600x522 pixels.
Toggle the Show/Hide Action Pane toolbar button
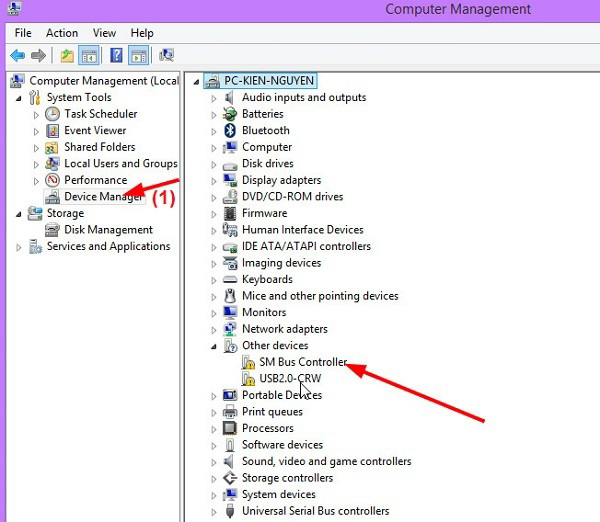[139, 56]
